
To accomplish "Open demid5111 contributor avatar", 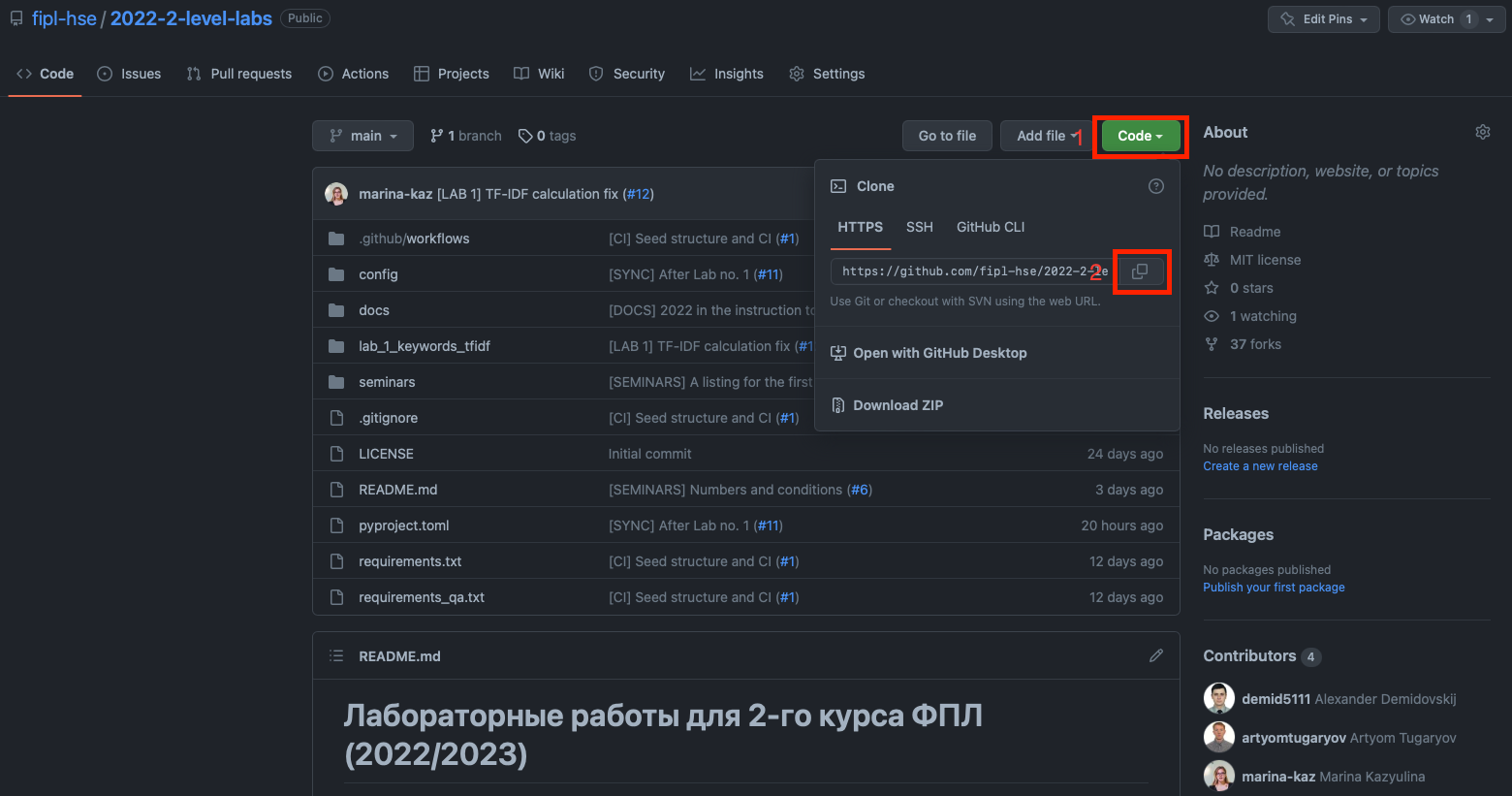I will (1219, 698).
